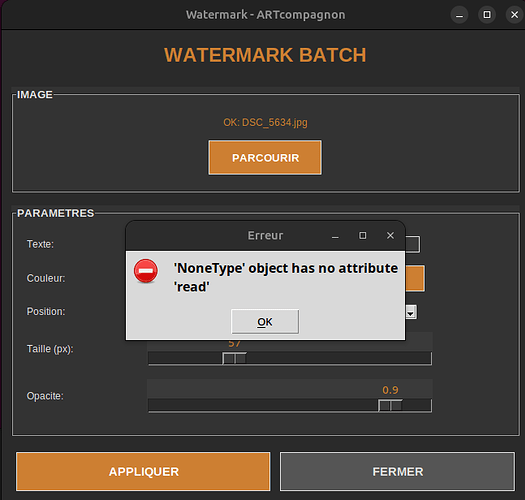Pick a color with the Couleur swatch

click(x=415, y=278)
